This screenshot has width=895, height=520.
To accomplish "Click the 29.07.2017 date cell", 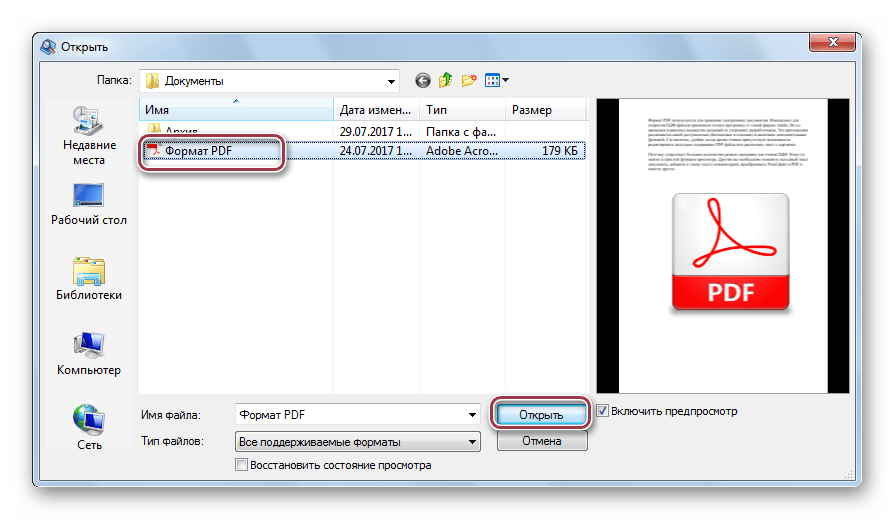I will (x=376, y=132).
